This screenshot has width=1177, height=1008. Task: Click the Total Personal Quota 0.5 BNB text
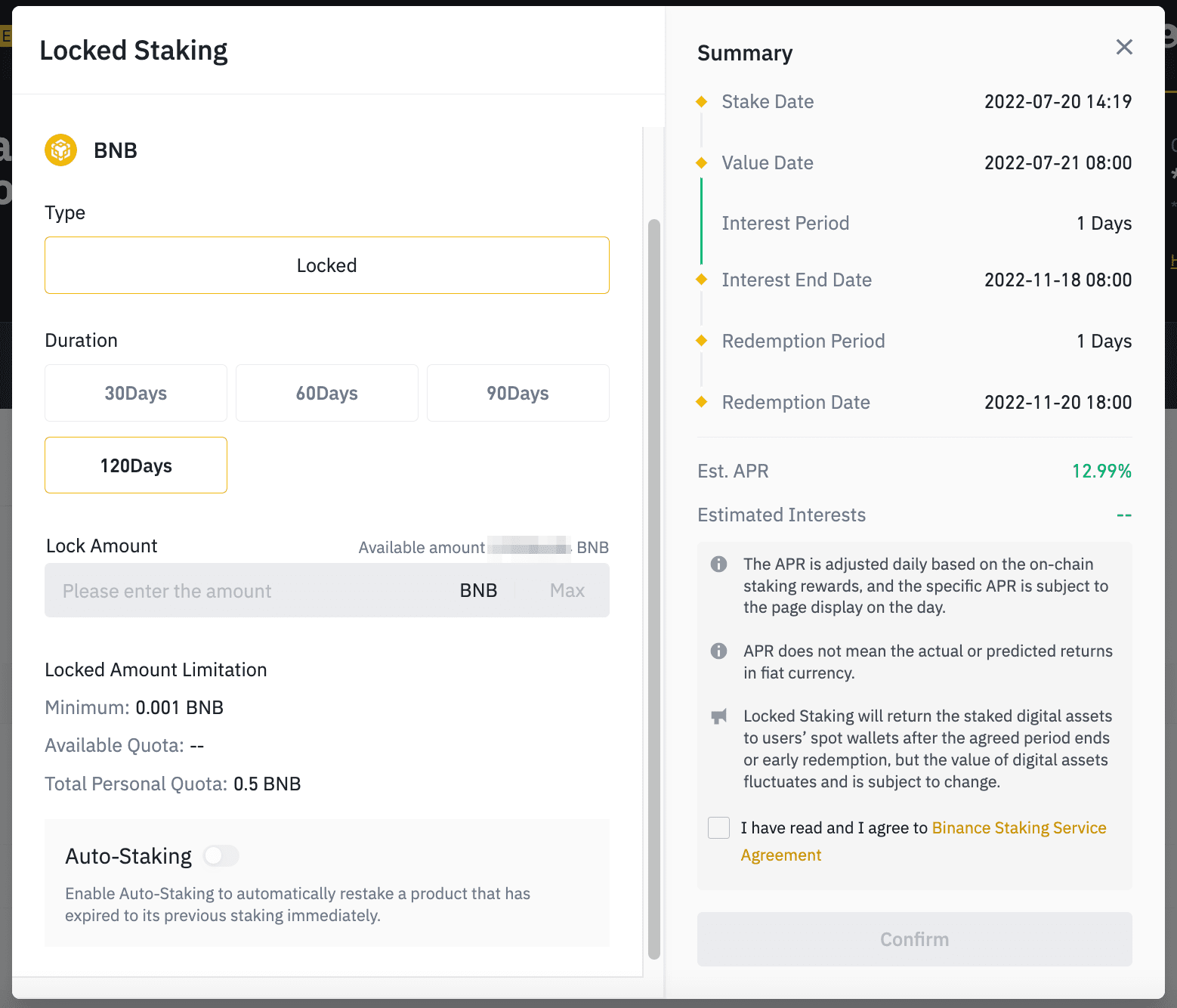tap(173, 784)
